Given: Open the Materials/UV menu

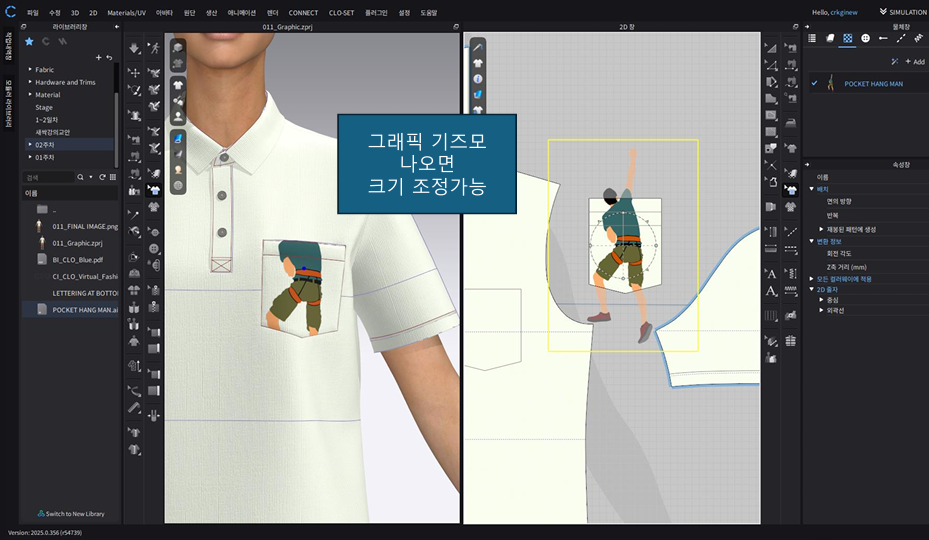Looking at the screenshot, I should coord(126,12).
